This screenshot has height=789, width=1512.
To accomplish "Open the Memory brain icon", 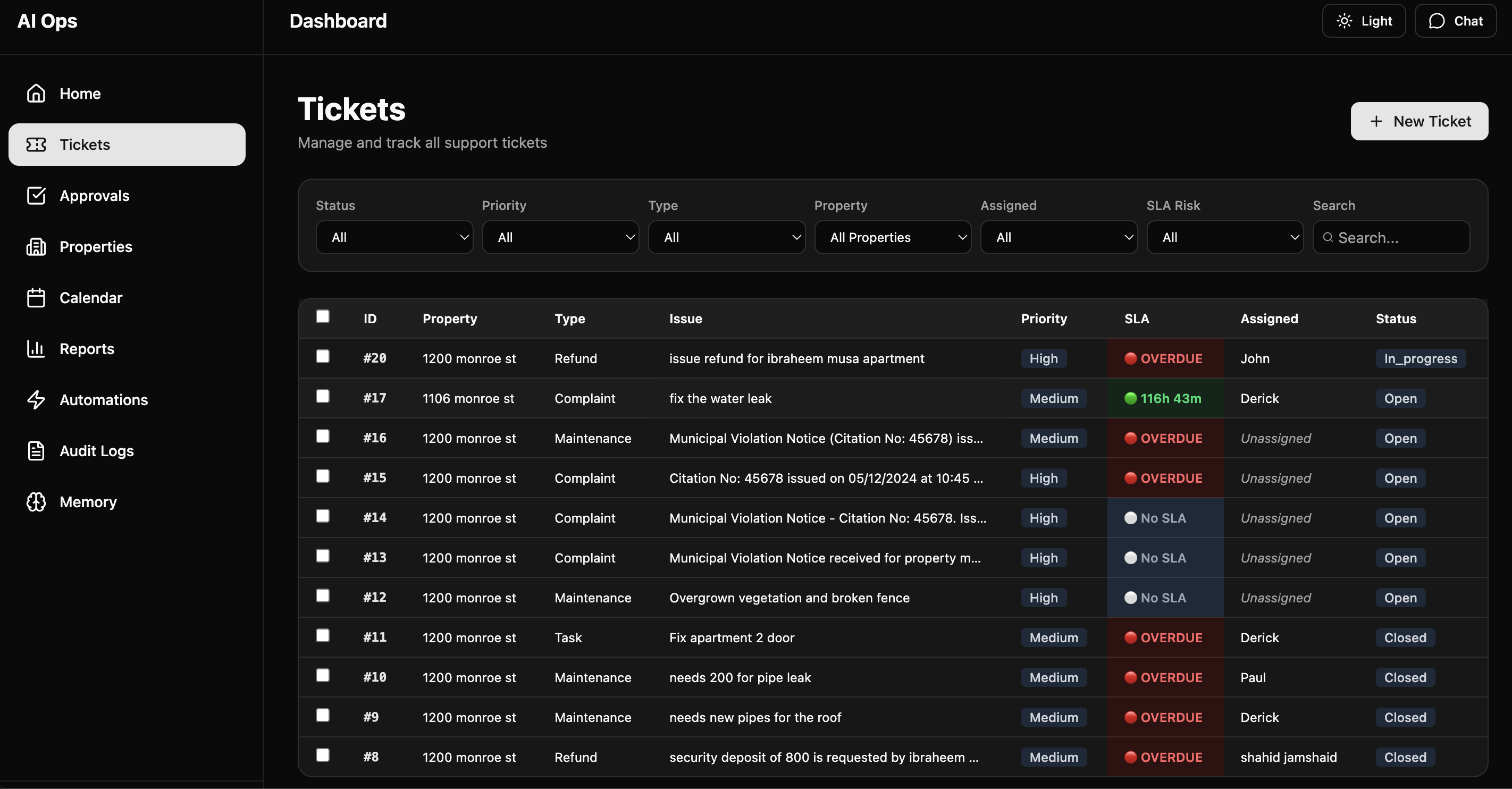I will coord(36,502).
